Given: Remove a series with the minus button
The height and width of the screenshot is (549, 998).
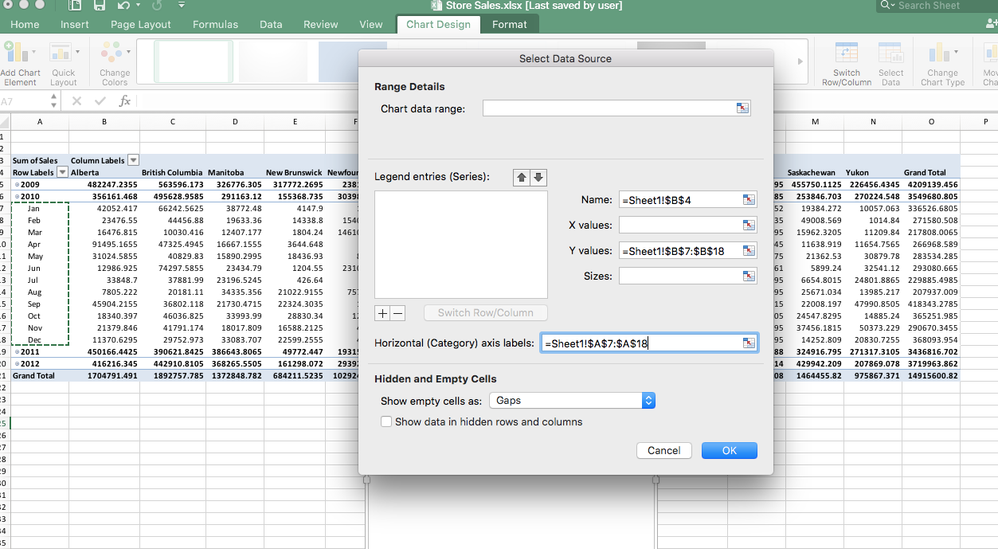Looking at the screenshot, I should [x=398, y=313].
